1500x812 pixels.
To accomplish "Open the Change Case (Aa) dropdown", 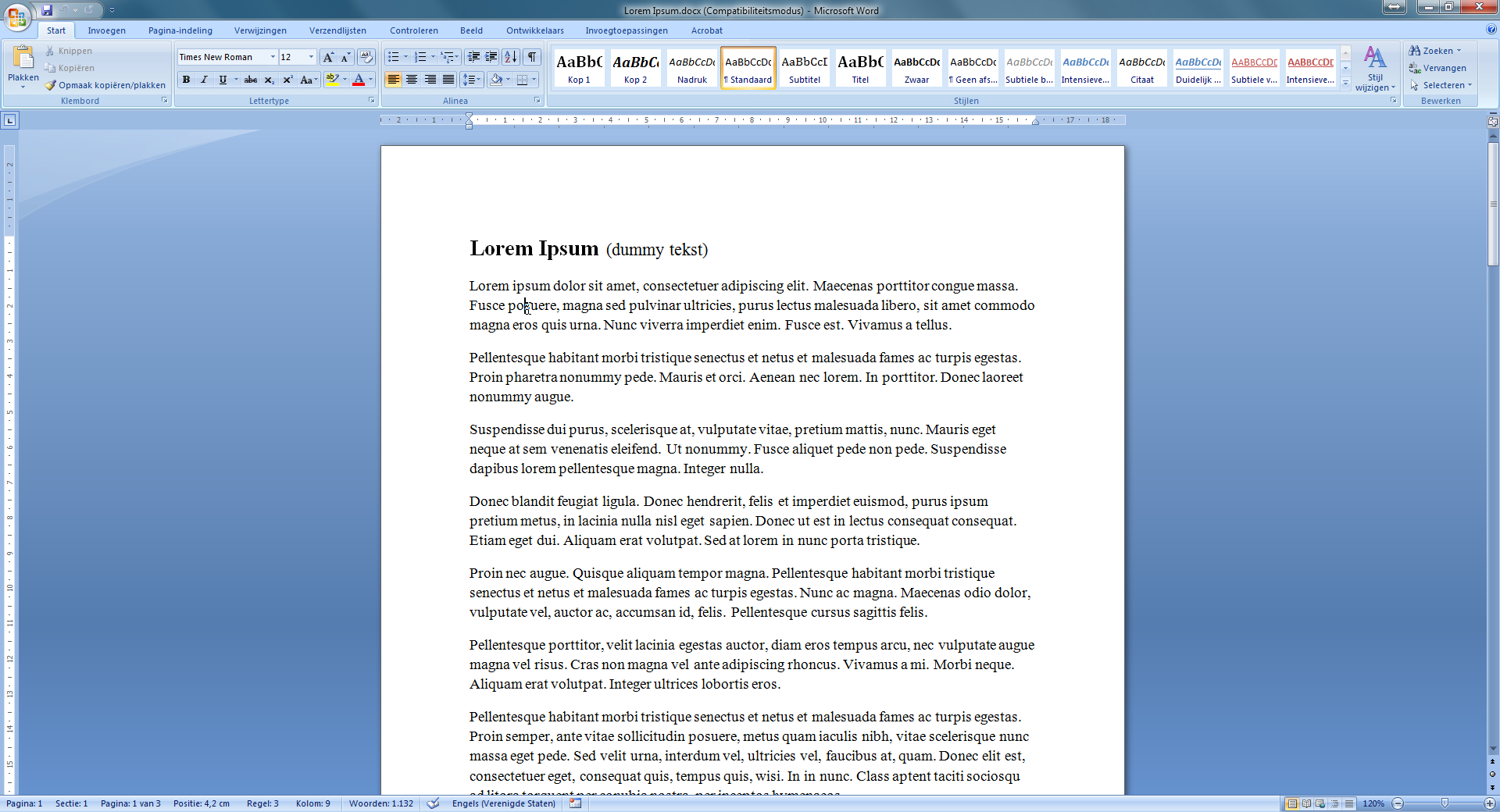I will pos(309,80).
